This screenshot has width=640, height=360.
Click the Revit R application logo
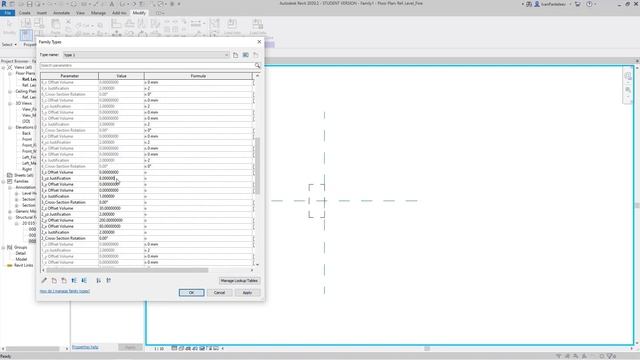coord(4,4)
